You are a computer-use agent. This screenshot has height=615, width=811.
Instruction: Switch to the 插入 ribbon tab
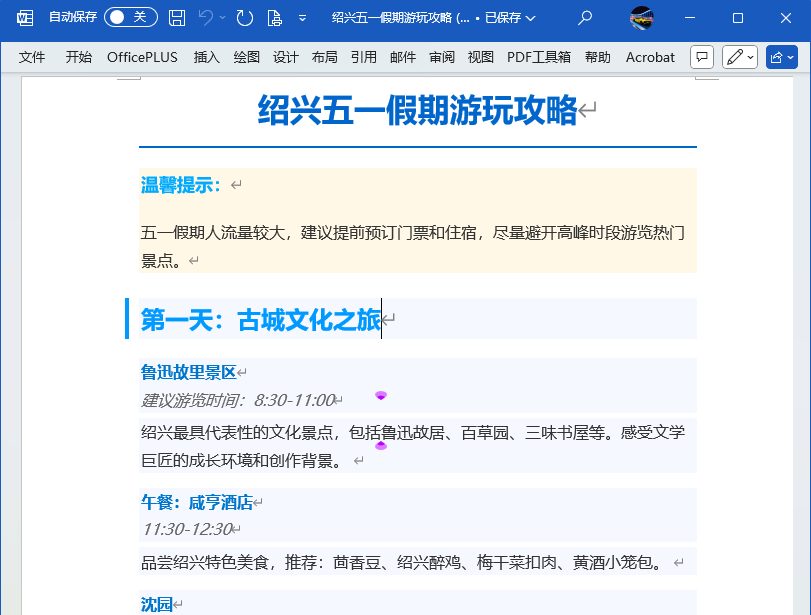coord(206,57)
